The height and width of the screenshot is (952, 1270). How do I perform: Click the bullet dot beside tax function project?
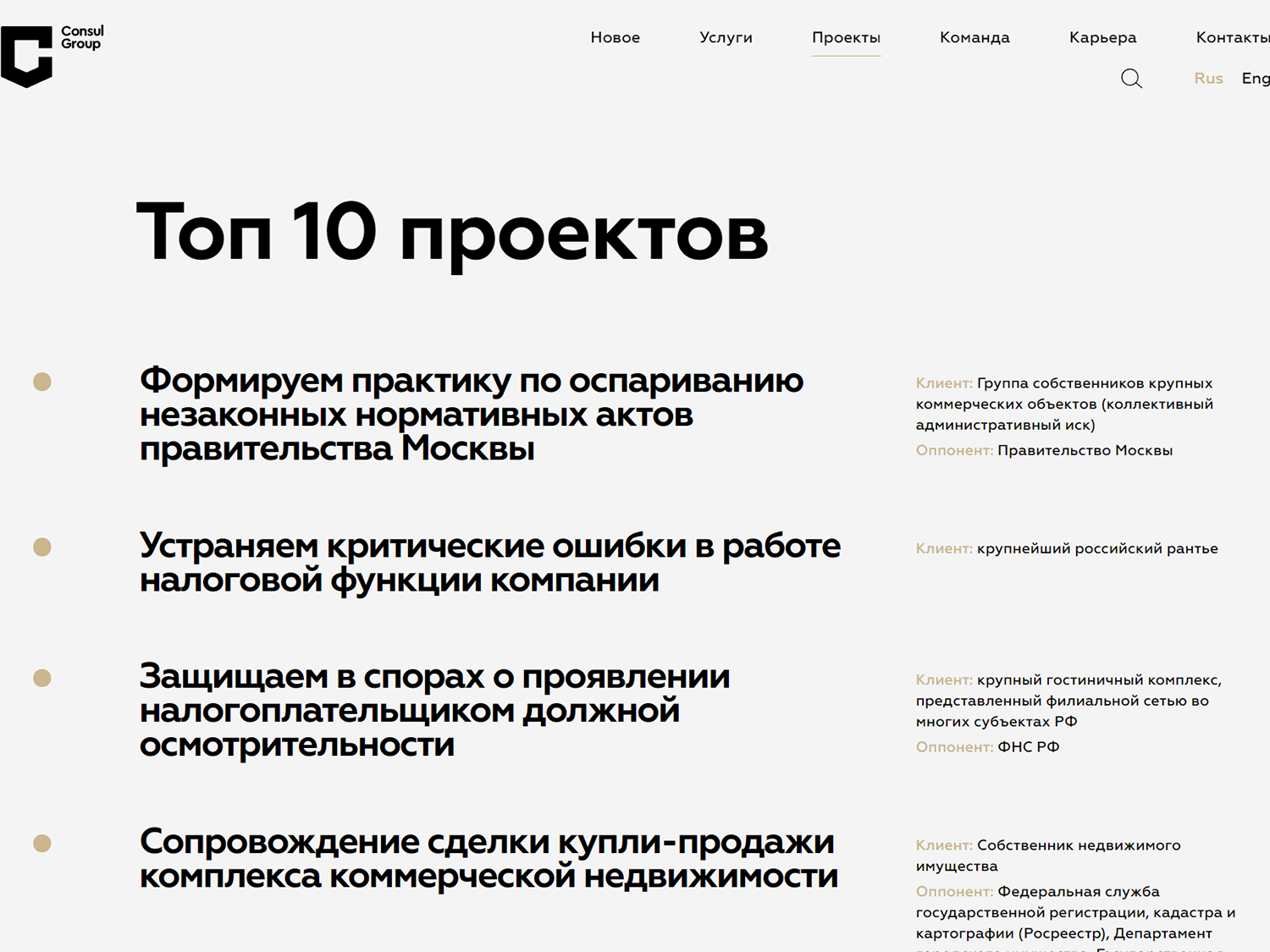pos(42,547)
